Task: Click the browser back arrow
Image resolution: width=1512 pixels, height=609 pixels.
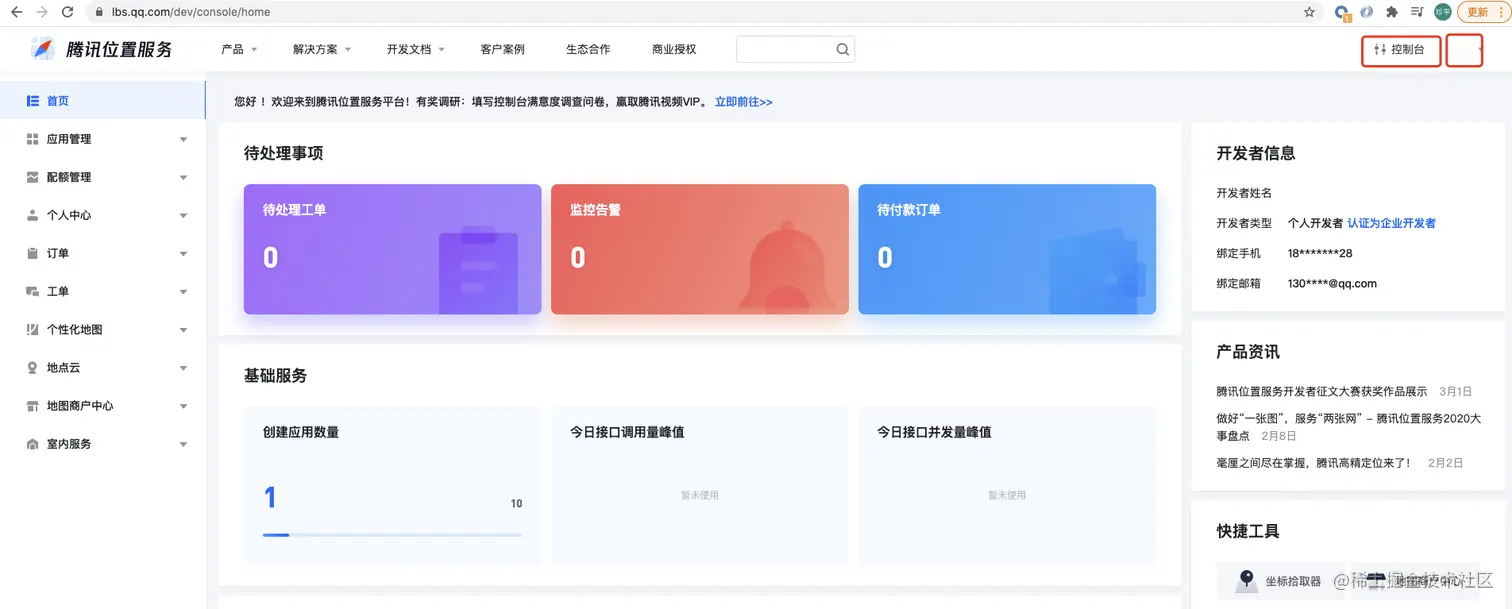Action: 16,12
